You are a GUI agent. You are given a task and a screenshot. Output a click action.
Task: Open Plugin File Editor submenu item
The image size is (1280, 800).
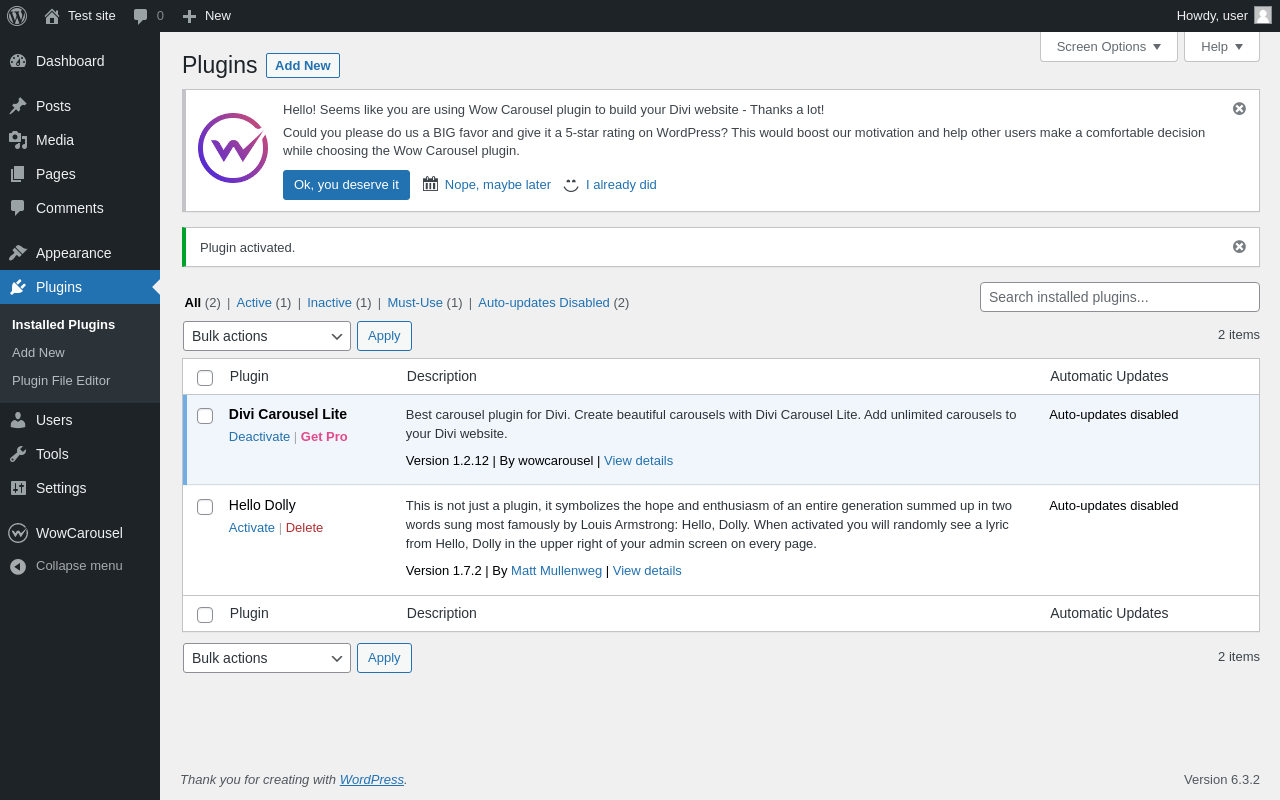[x=61, y=381]
